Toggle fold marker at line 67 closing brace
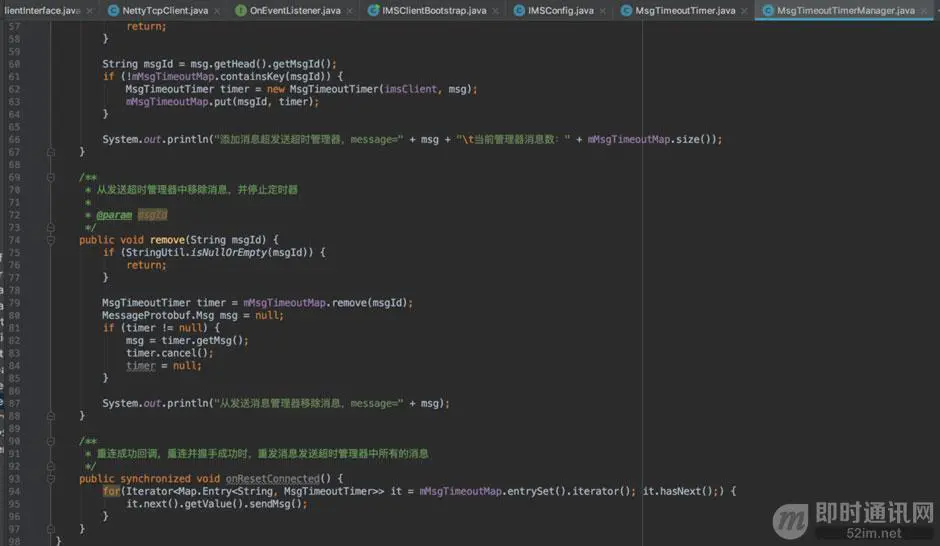This screenshot has height=546, width=940. click(x=51, y=152)
